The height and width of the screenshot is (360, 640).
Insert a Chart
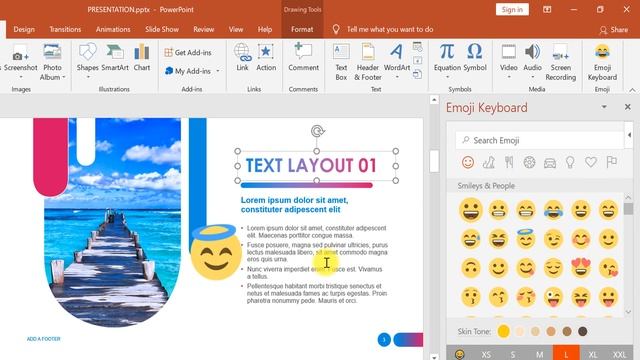(x=142, y=58)
